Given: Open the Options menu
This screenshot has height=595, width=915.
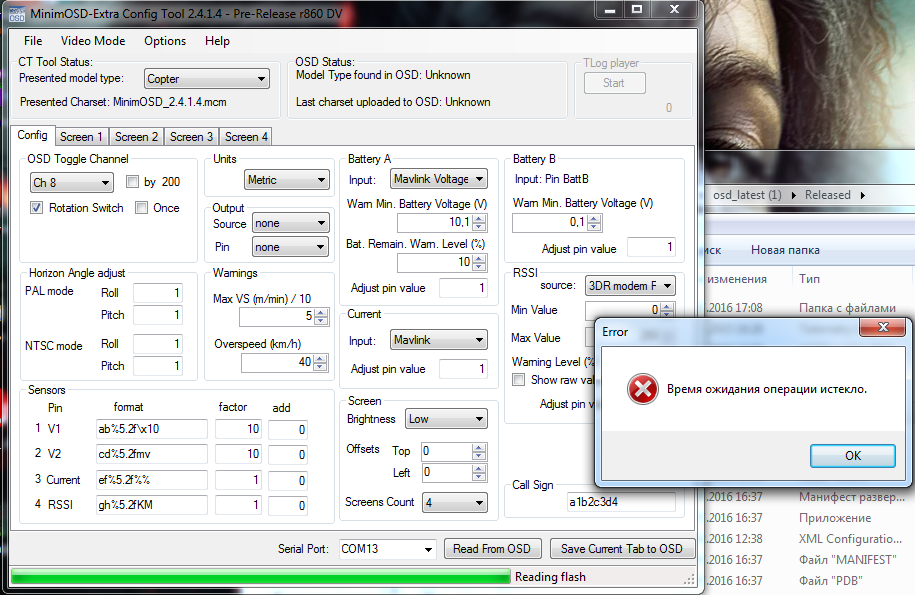Looking at the screenshot, I should (165, 41).
